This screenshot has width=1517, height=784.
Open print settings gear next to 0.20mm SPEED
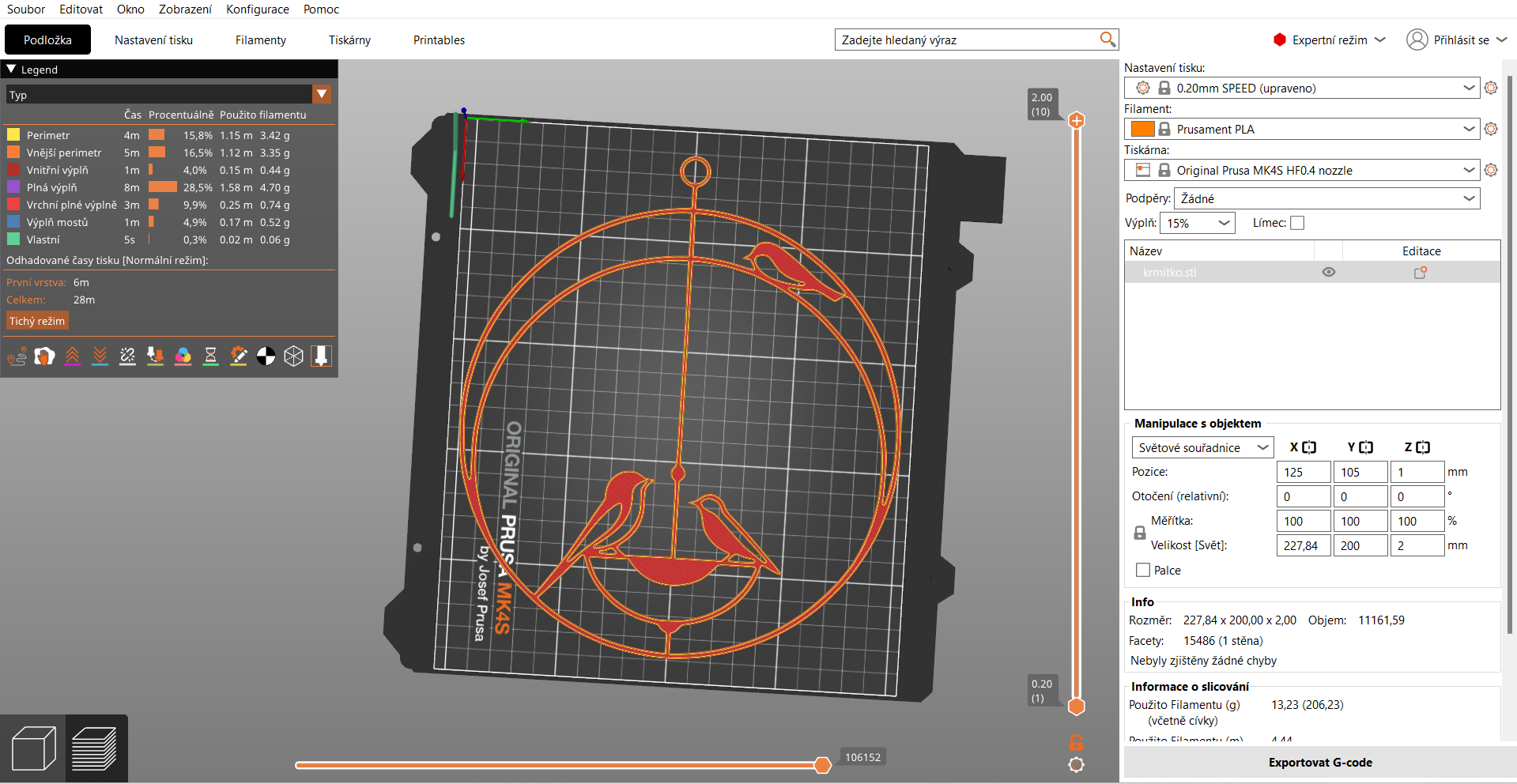[1491, 88]
